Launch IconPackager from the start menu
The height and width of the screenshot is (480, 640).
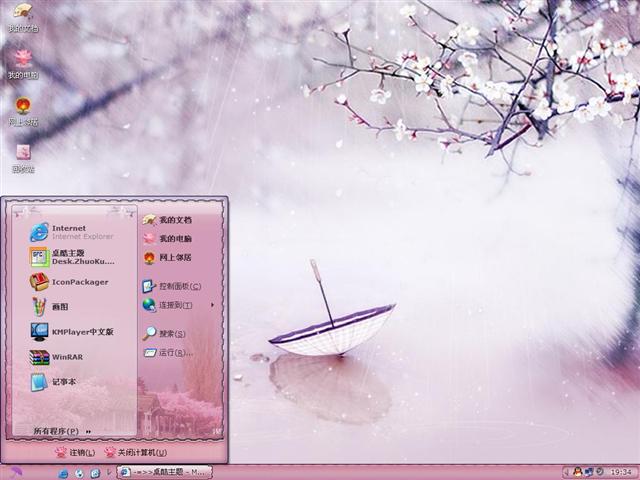tap(69, 282)
